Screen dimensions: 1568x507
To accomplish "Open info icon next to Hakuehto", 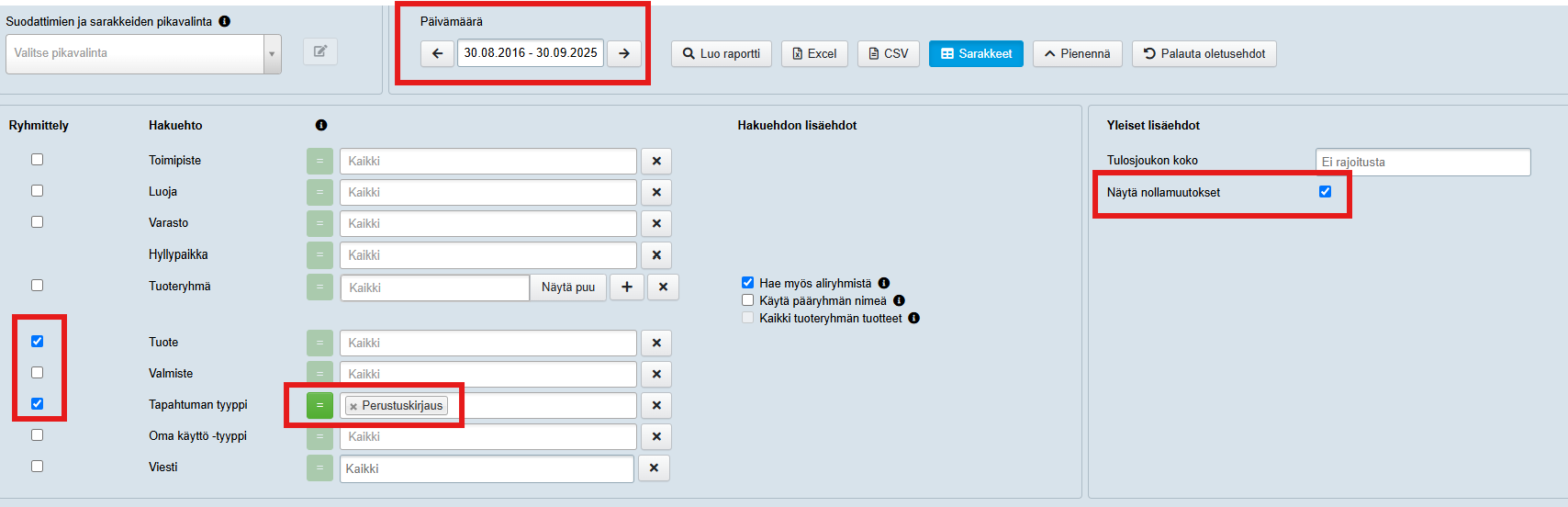I will click(321, 125).
